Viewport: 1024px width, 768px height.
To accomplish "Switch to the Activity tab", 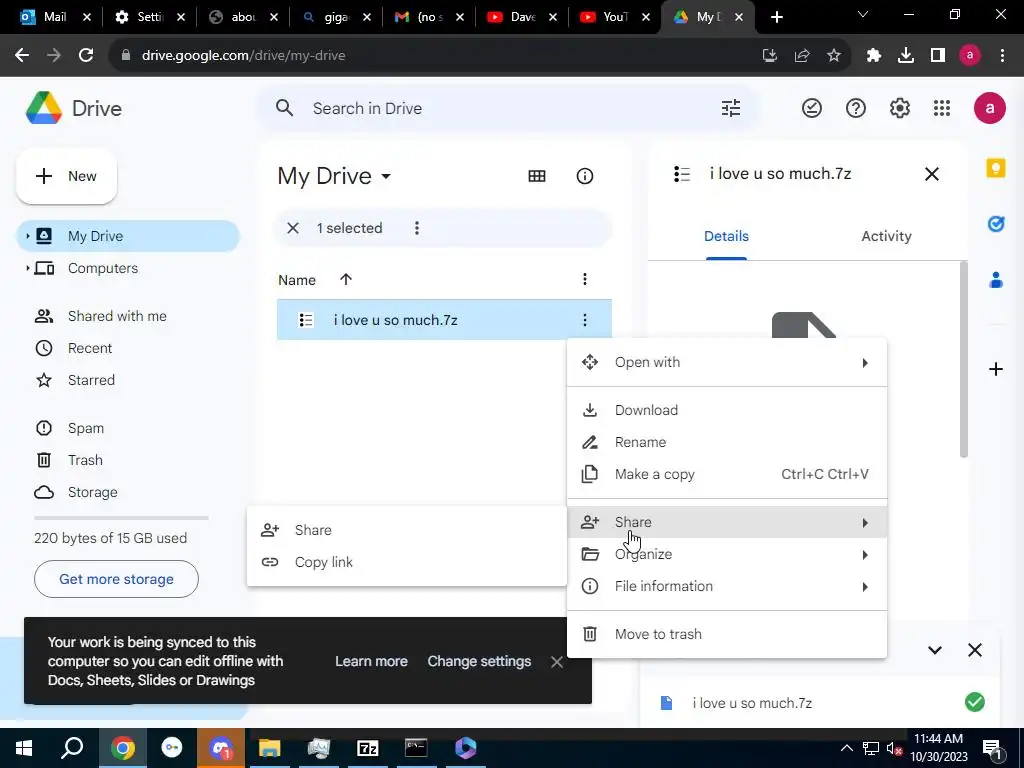I will pos(886,236).
